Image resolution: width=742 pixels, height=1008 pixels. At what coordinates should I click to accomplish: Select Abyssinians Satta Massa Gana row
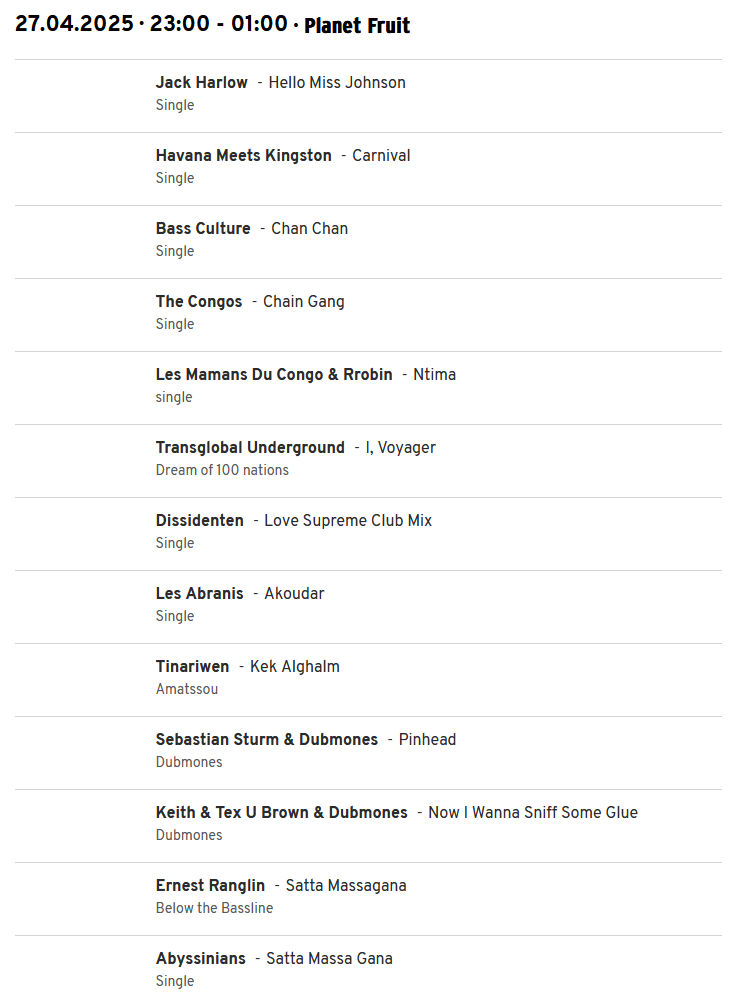point(368,971)
